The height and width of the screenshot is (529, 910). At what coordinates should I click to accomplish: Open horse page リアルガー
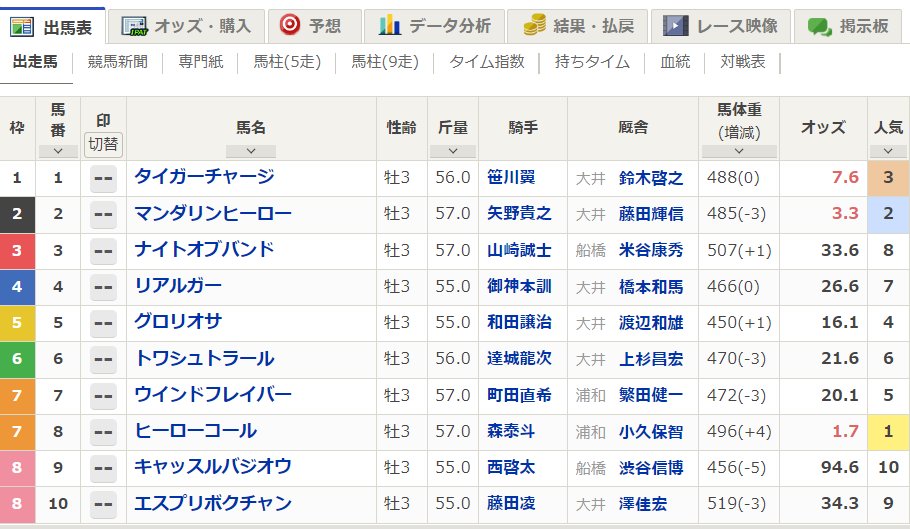tap(178, 285)
